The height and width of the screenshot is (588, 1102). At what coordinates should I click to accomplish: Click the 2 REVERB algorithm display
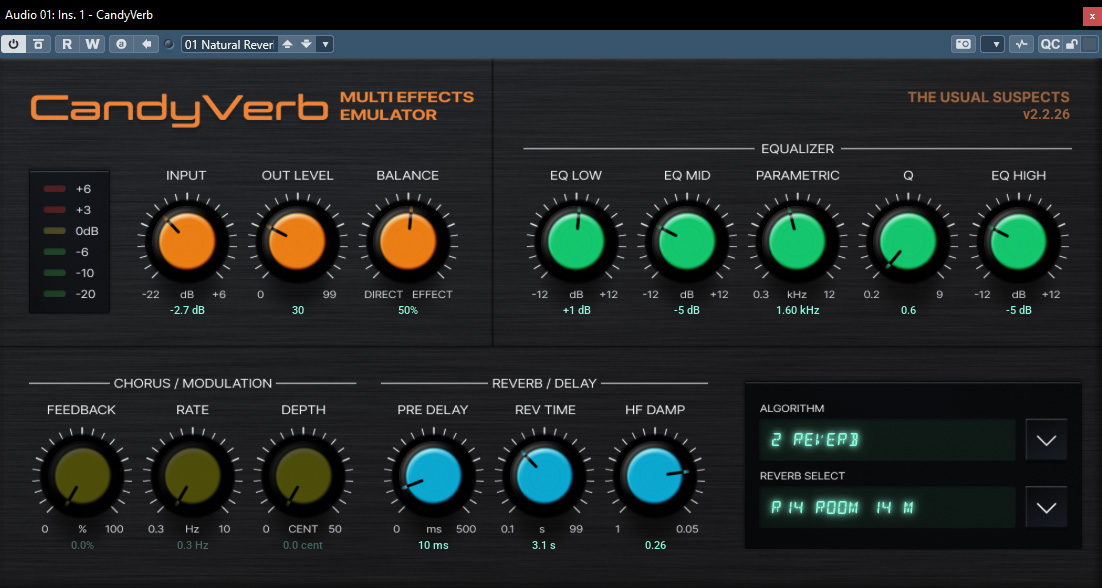coord(887,440)
